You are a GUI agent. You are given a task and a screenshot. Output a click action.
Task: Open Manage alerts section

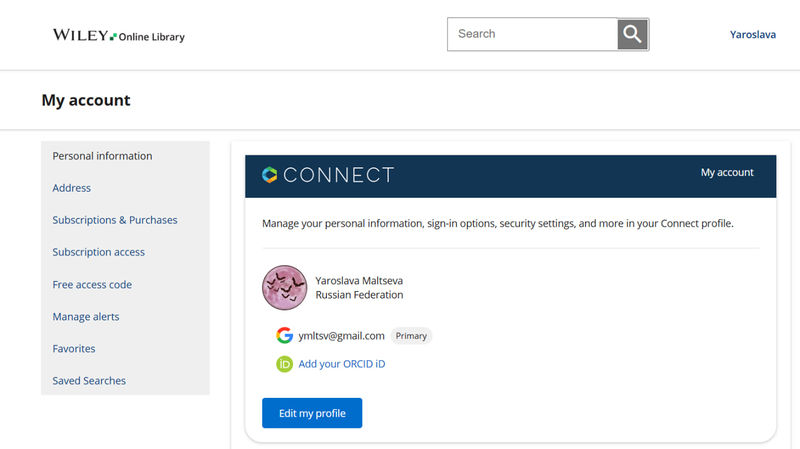(x=86, y=317)
